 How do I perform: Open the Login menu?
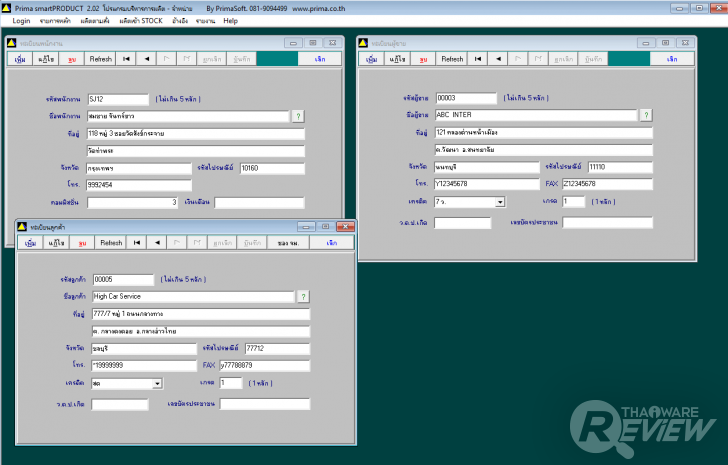click(x=21, y=21)
